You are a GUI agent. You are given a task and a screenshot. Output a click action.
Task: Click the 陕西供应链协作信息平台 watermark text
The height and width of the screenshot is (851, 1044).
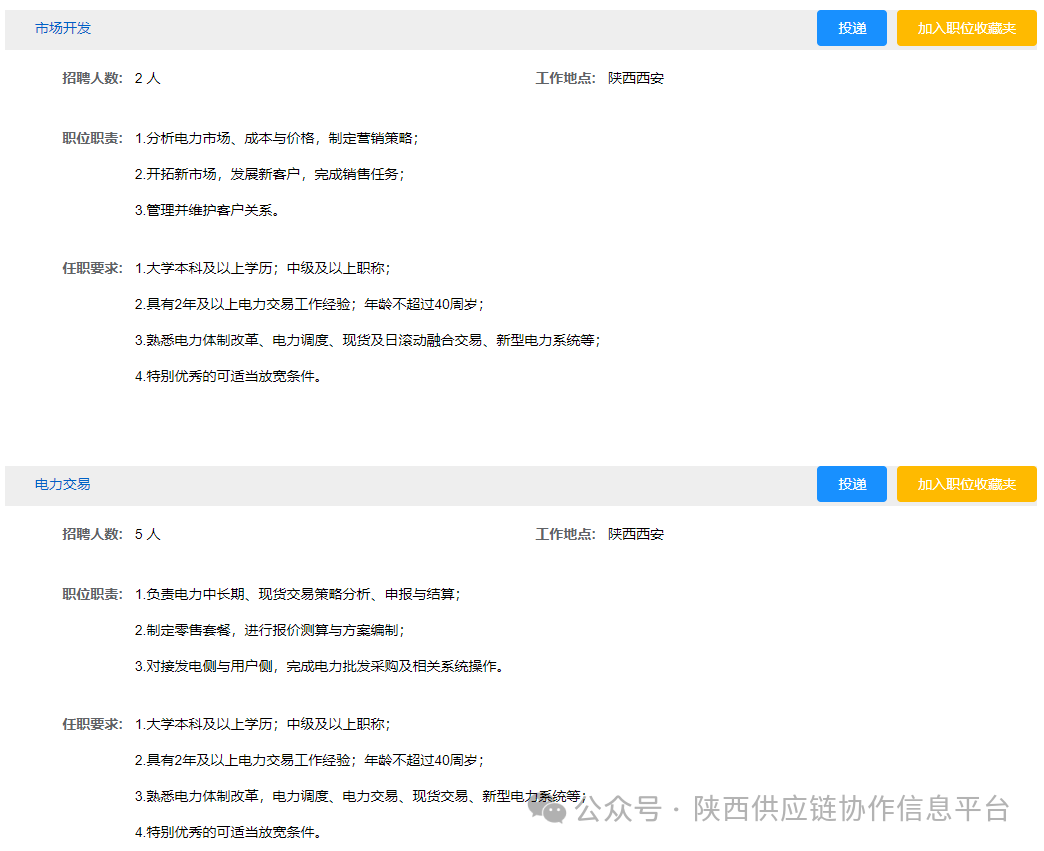(x=851, y=808)
